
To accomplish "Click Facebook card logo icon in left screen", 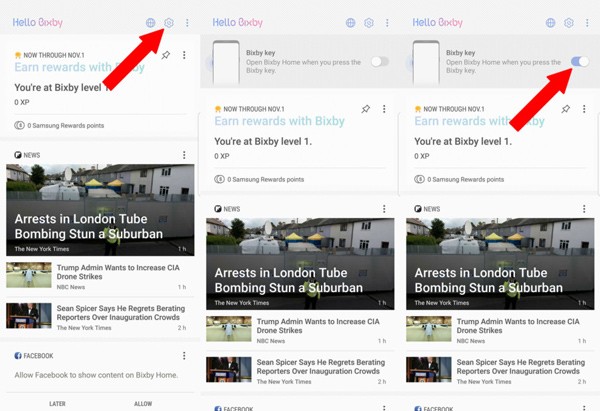I will 18,356.
